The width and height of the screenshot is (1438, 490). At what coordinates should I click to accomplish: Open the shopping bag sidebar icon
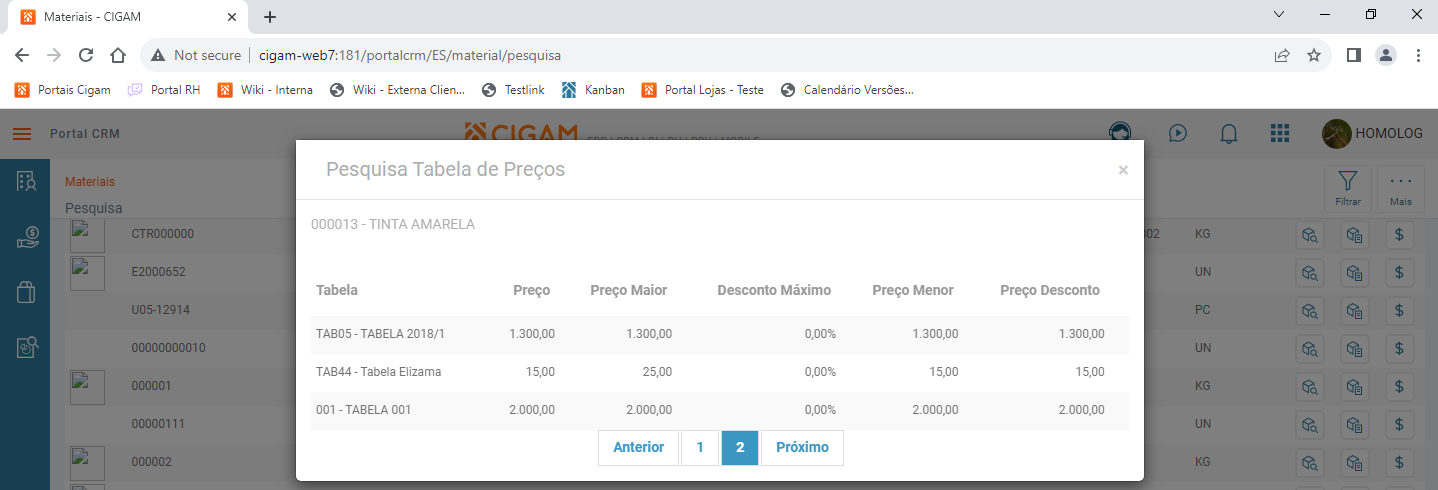point(27,292)
